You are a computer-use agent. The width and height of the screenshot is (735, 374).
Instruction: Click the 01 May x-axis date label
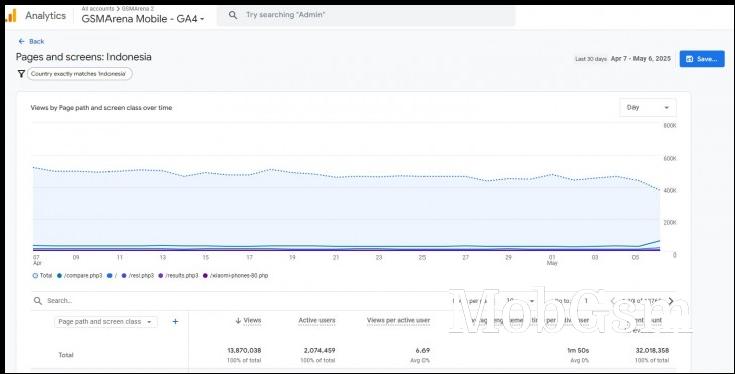click(x=552, y=260)
